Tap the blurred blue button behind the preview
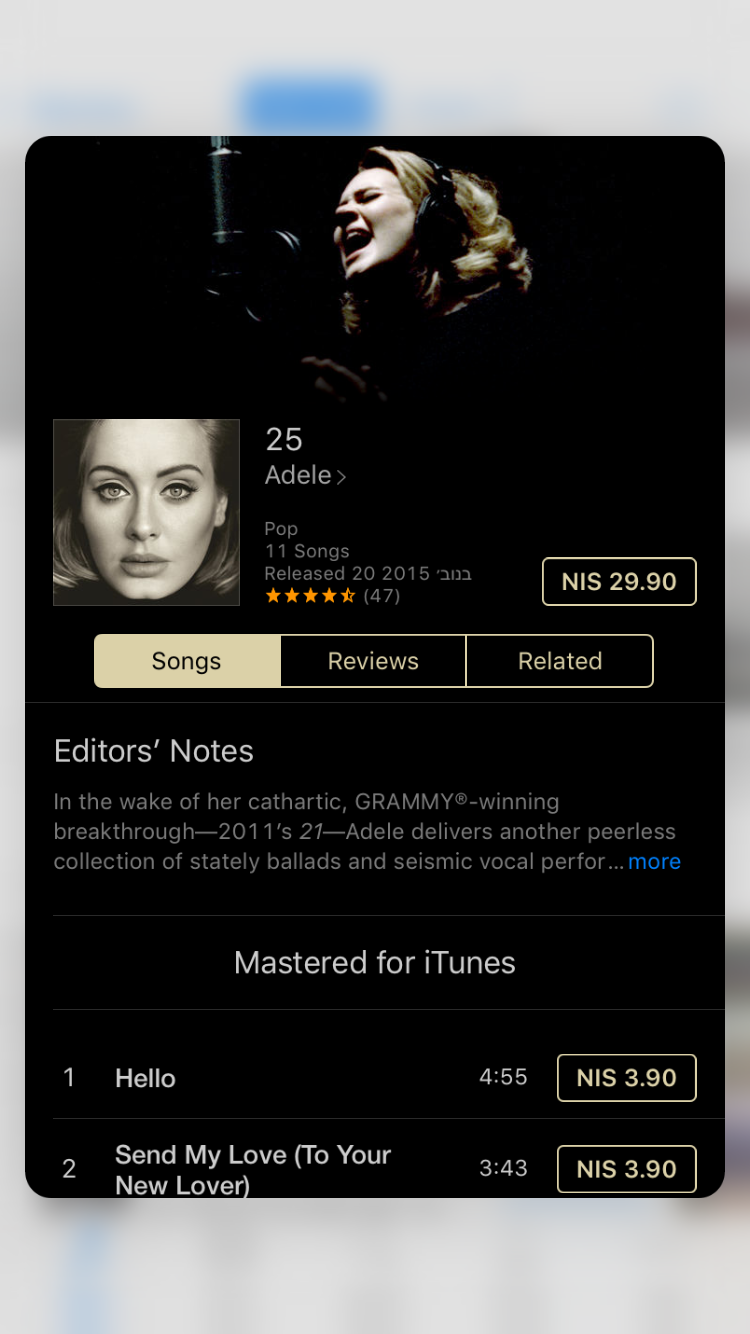This screenshot has height=1334, width=750. pyautogui.click(x=310, y=105)
